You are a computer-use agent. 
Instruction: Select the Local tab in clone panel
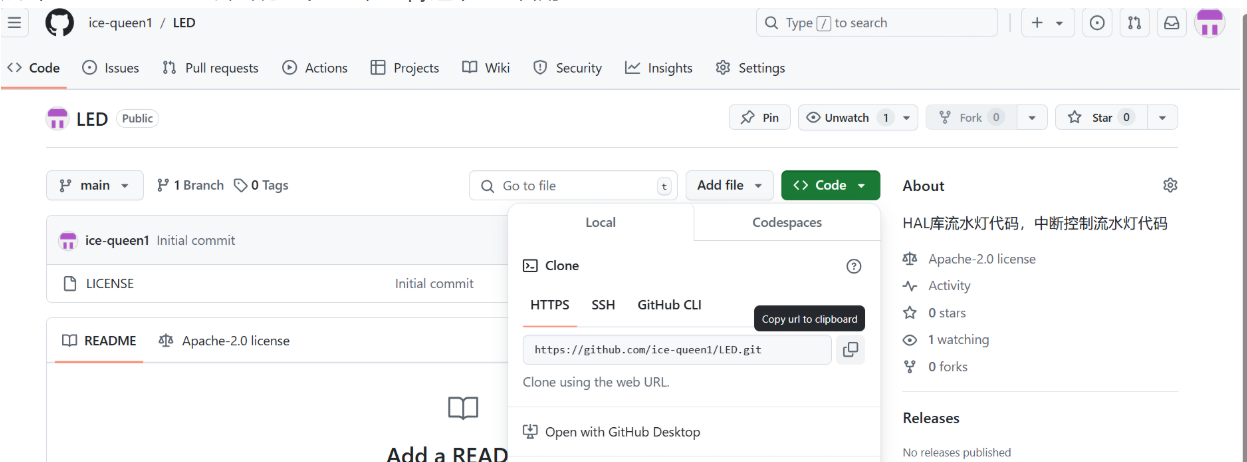coord(600,222)
